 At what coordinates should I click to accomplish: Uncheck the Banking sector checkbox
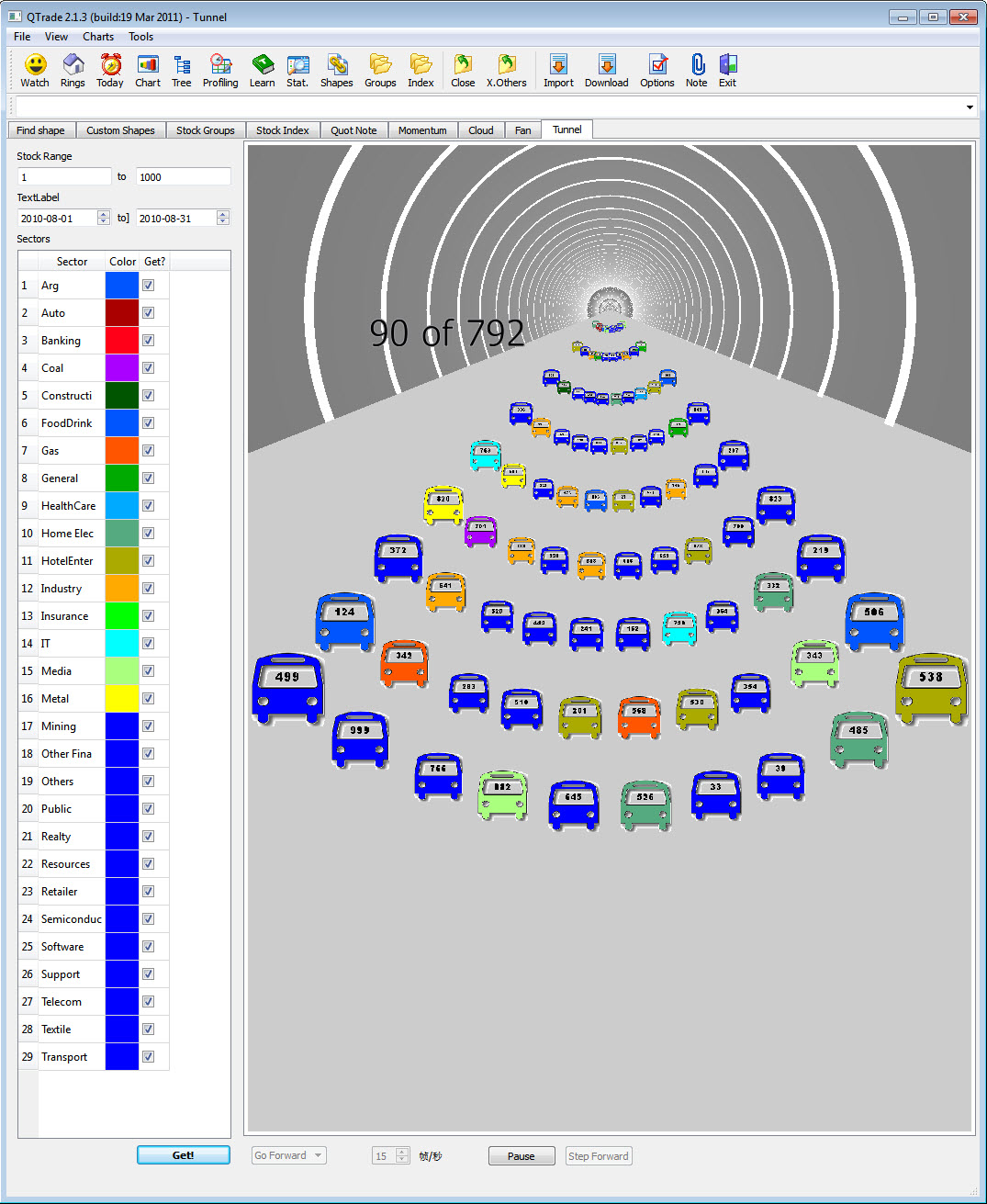tap(148, 340)
